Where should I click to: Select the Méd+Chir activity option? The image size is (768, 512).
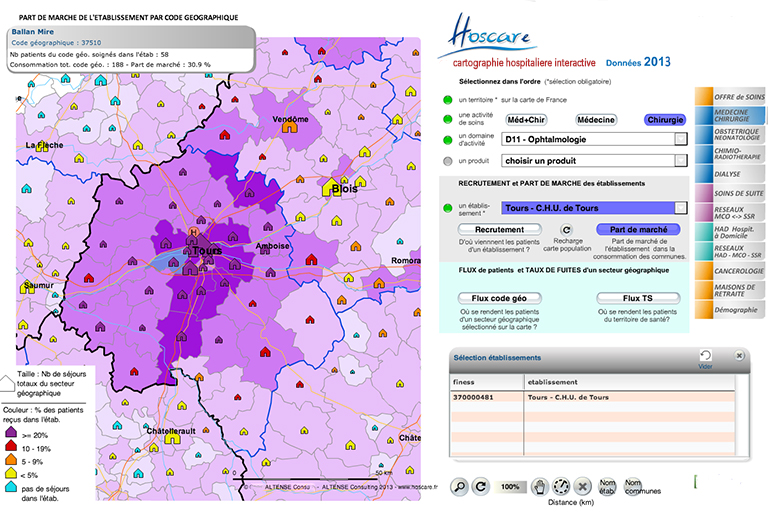tap(526, 119)
